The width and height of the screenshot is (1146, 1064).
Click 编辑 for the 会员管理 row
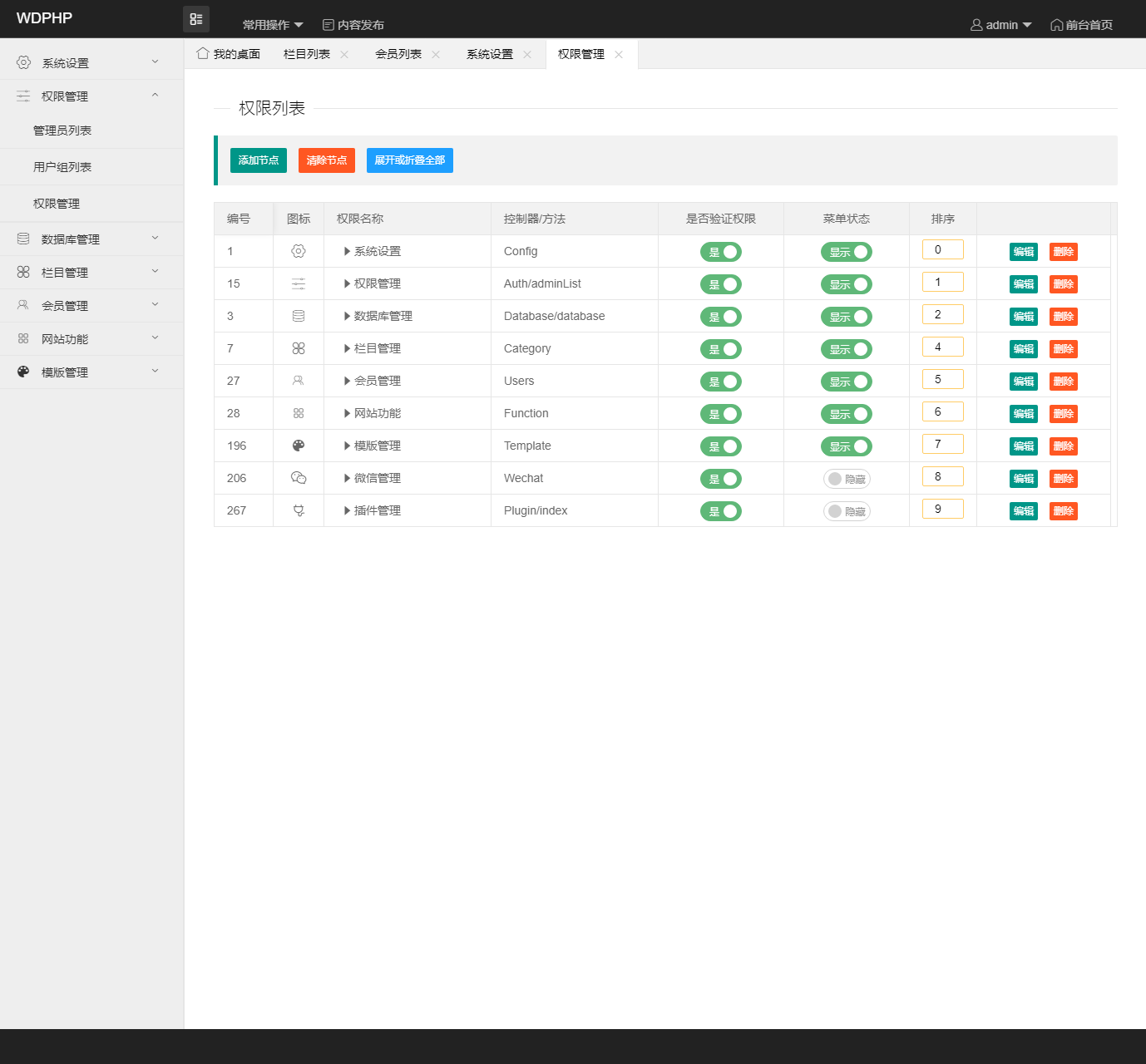(1024, 382)
